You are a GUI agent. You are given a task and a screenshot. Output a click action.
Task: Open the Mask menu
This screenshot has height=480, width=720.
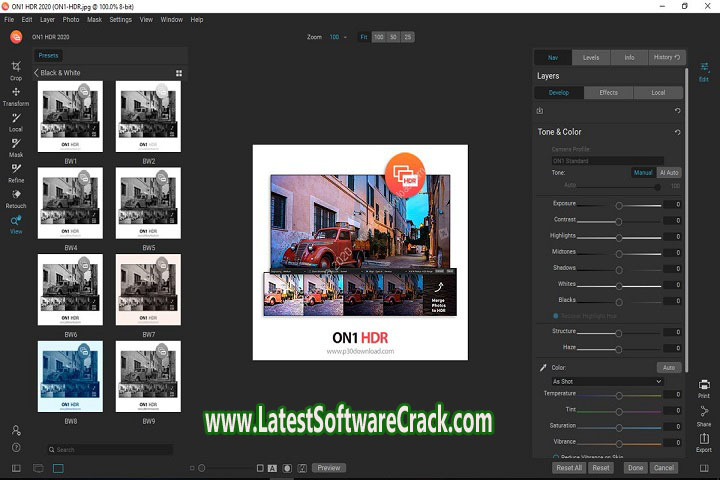pyautogui.click(x=94, y=19)
